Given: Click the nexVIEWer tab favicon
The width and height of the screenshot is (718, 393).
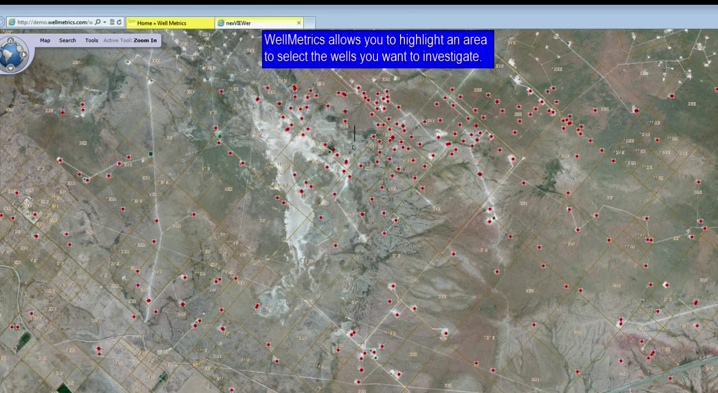Looking at the screenshot, I should pos(221,23).
